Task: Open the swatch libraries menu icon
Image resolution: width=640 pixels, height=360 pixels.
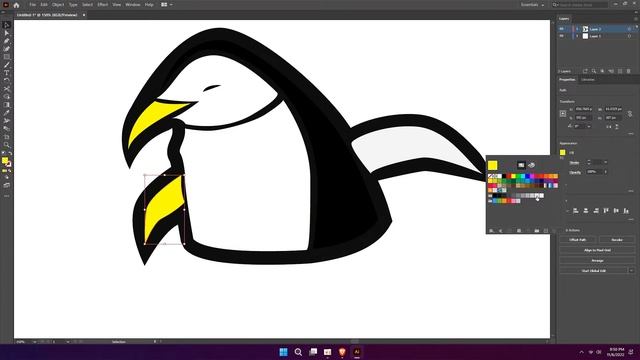Action: click(491, 231)
